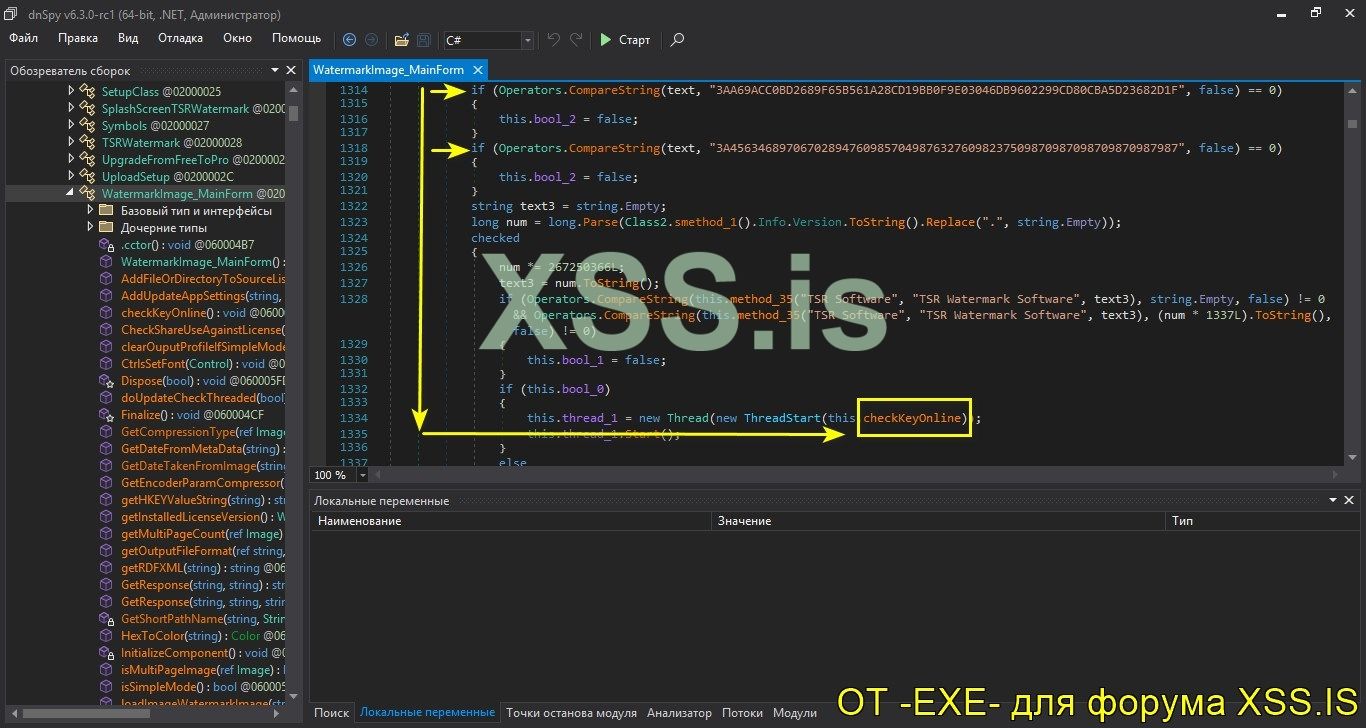The image size is (1366, 728).
Task: Close the Локальные переменные panel
Action: click(1349, 500)
